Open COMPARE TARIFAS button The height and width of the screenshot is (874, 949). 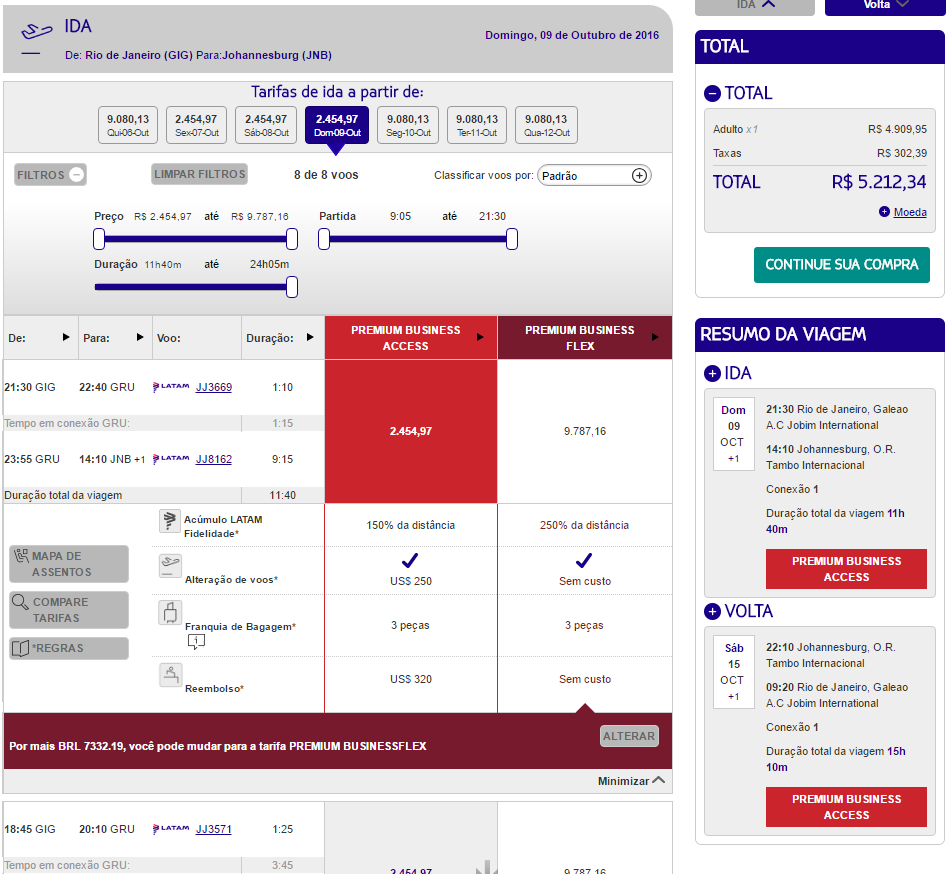[x=69, y=610]
